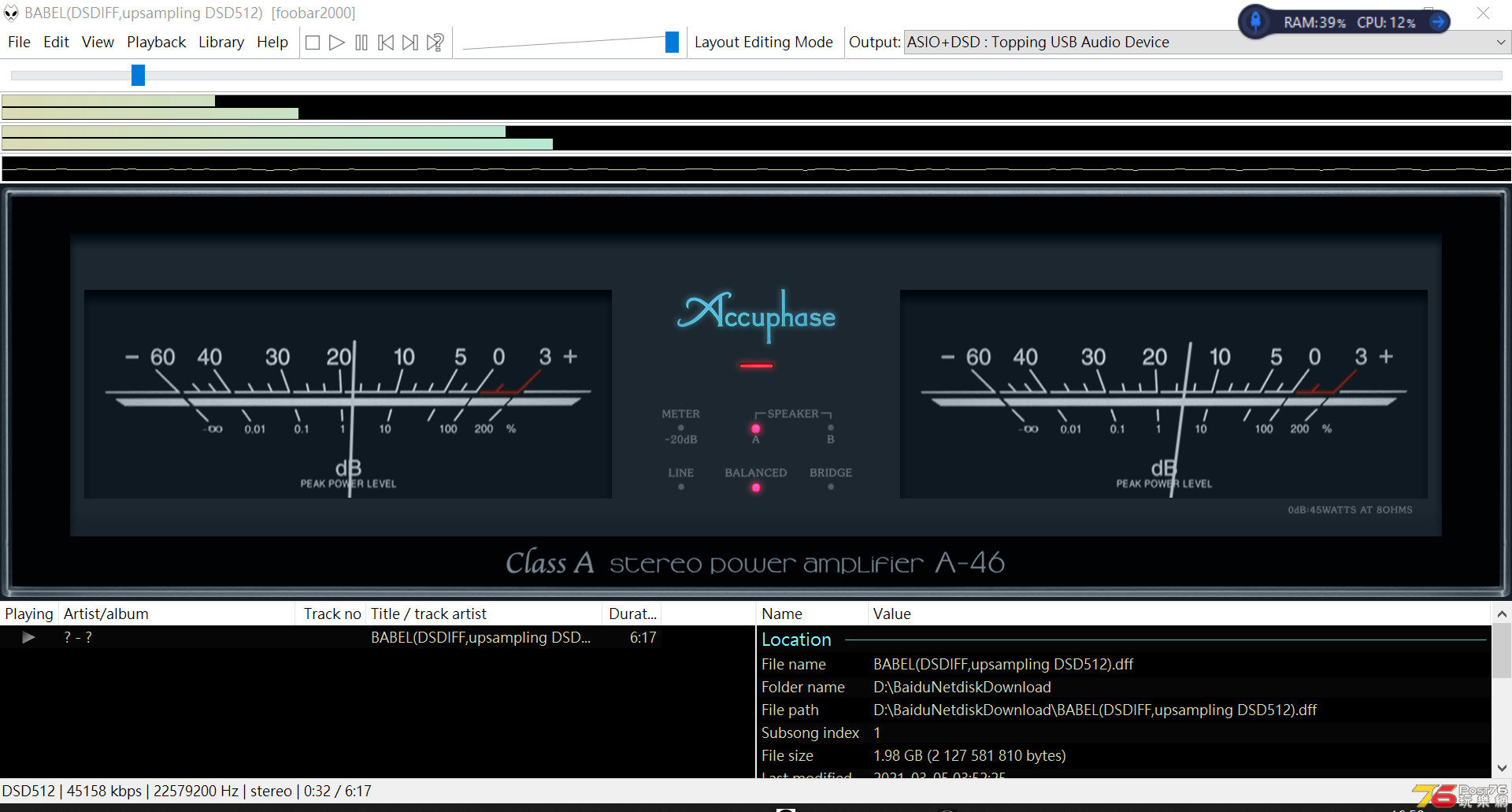Viewport: 1512px width, 812px height.
Task: Pause playback with the Pause button
Action: pos(361,43)
